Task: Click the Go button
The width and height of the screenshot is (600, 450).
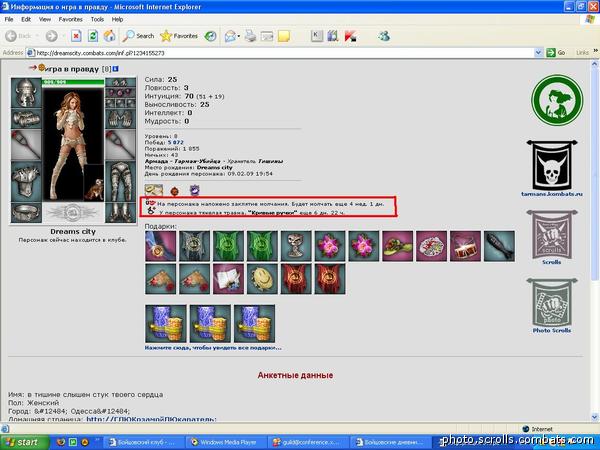Action: coord(556,53)
